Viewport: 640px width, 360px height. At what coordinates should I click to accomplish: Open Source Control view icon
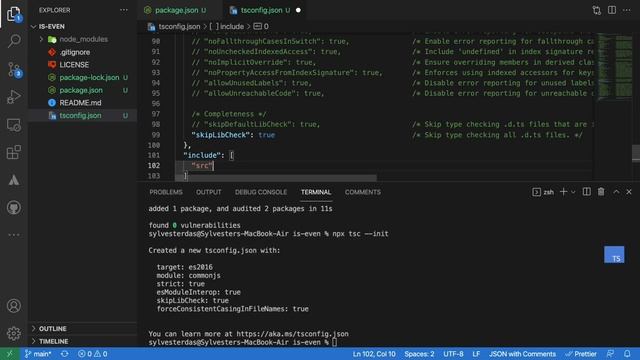click(x=14, y=69)
